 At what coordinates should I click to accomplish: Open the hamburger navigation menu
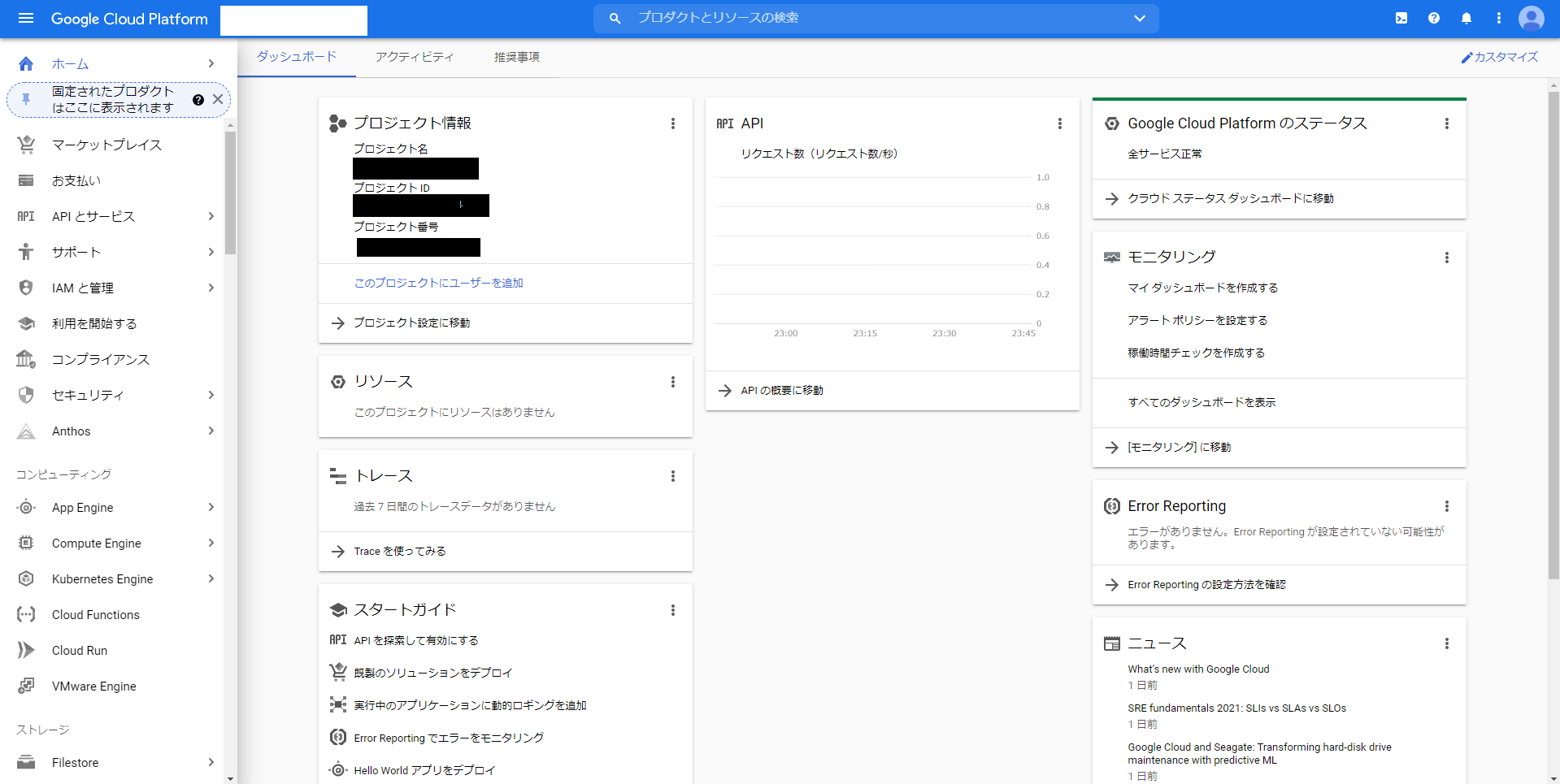pyautogui.click(x=26, y=18)
